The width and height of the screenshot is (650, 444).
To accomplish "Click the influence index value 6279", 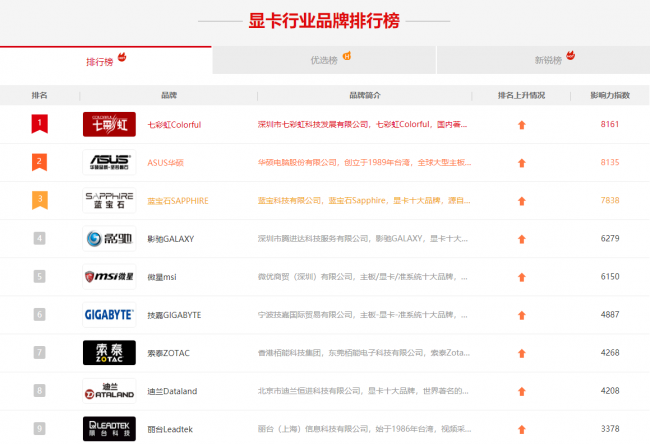I will [610, 238].
